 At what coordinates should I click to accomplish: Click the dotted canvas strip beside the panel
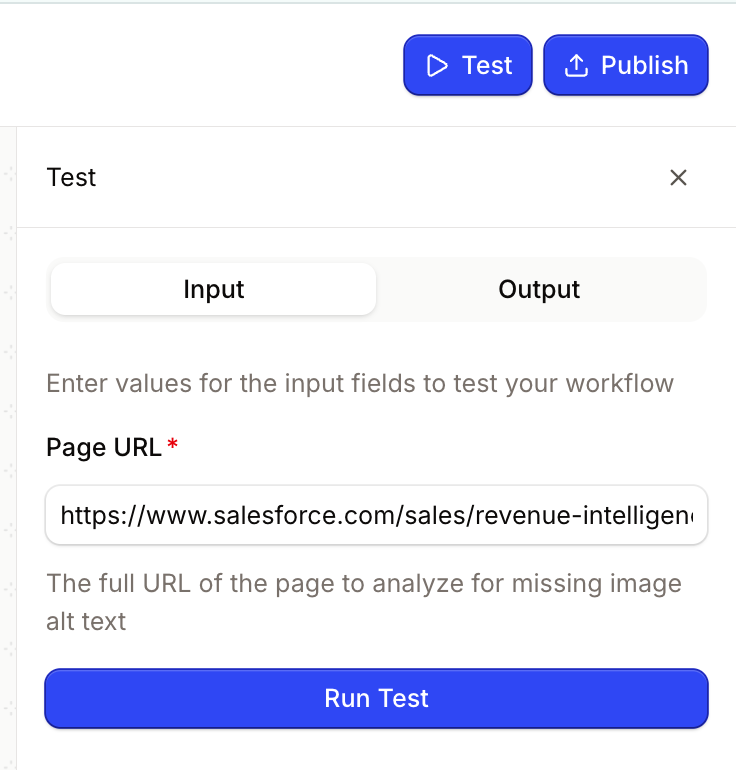[8, 442]
